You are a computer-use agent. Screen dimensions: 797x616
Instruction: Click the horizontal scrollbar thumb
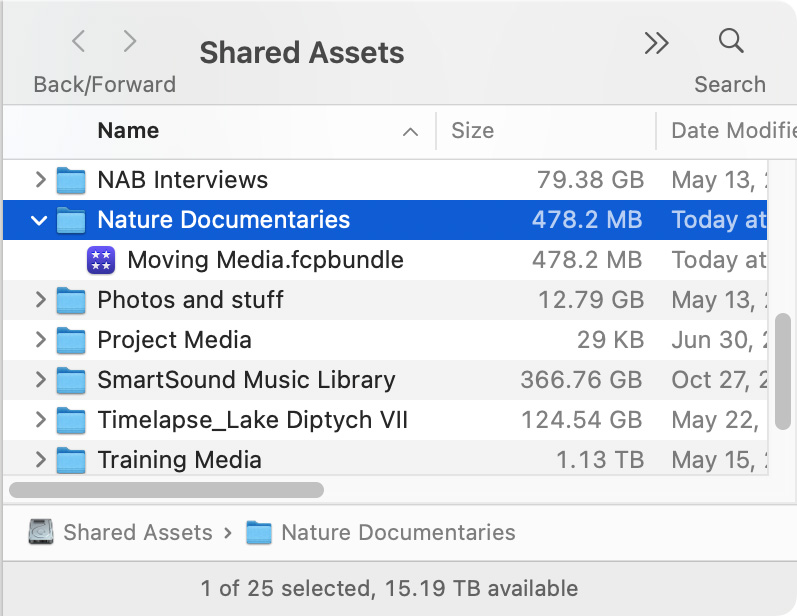click(x=166, y=490)
